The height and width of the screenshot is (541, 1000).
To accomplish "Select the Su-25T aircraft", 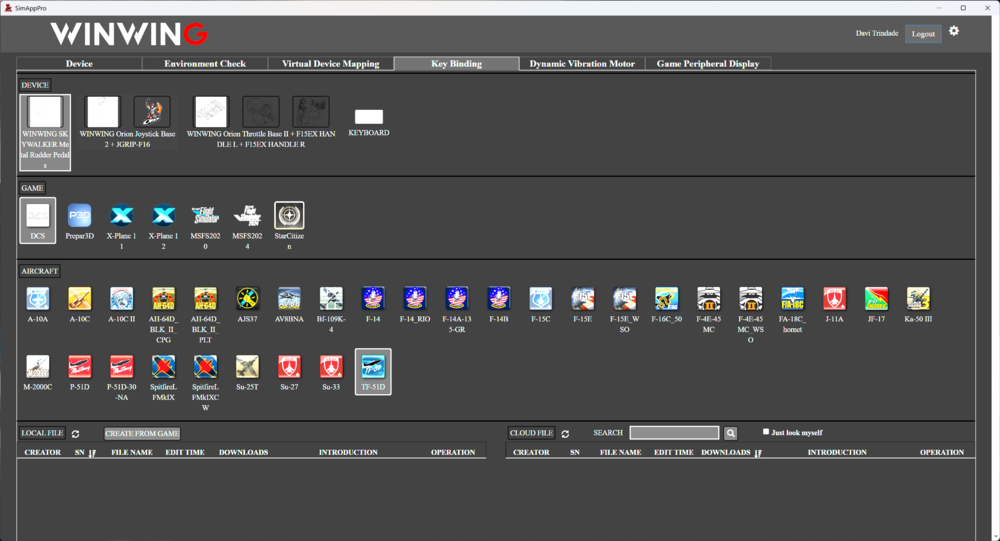I will (247, 367).
